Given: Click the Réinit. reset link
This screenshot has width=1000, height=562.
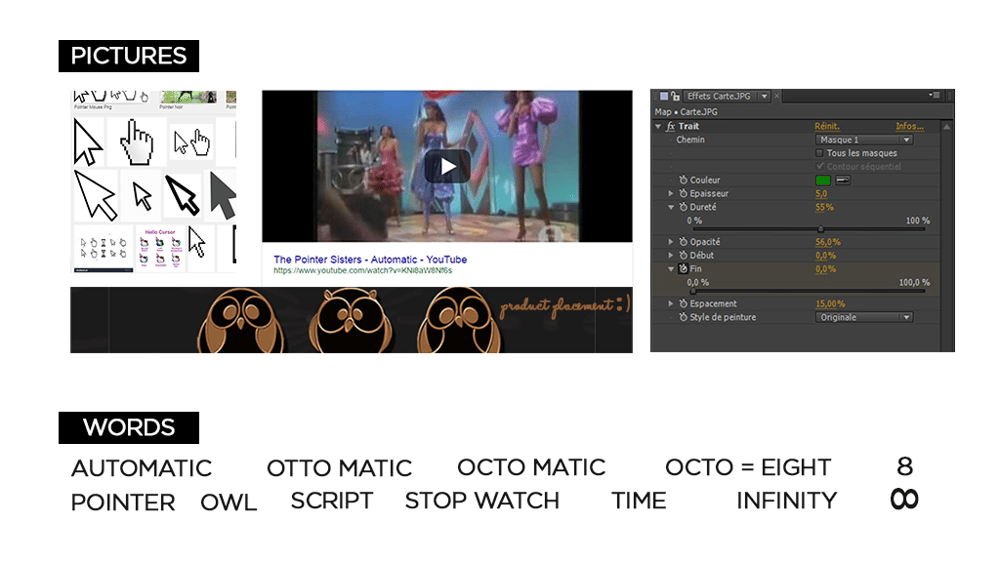Looking at the screenshot, I should (x=827, y=126).
